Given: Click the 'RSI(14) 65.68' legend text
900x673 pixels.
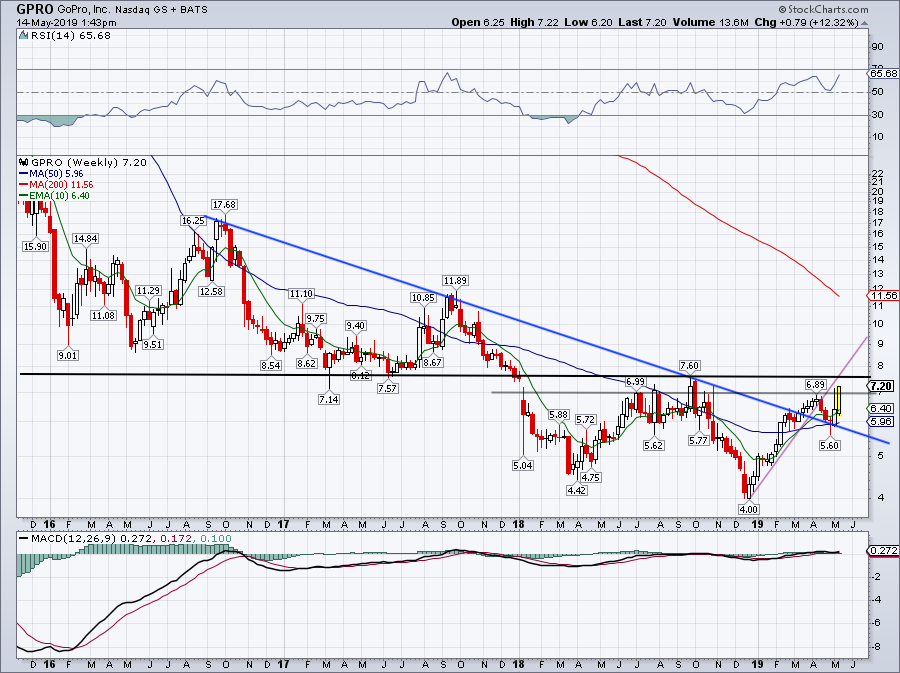Looking at the screenshot, I should click(x=70, y=36).
